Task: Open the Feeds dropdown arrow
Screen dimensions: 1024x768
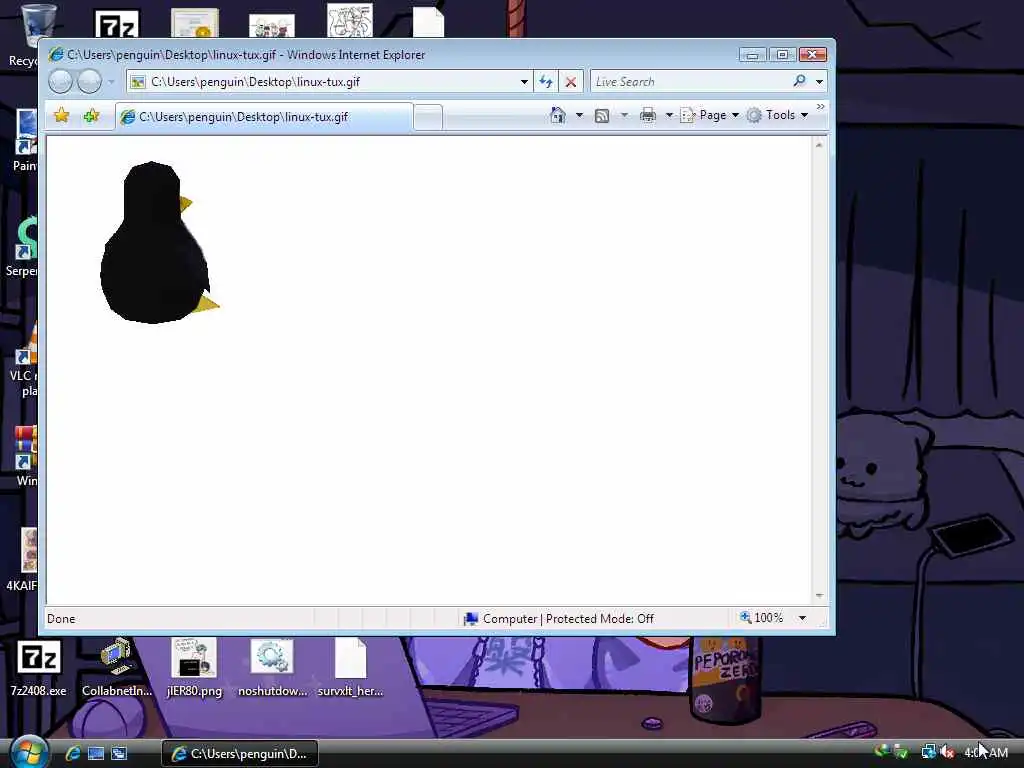Action: pyautogui.click(x=624, y=116)
